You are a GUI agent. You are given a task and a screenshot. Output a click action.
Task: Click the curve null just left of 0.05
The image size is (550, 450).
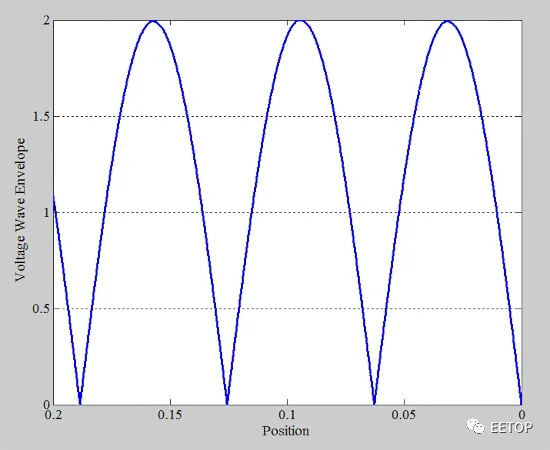pos(374,402)
